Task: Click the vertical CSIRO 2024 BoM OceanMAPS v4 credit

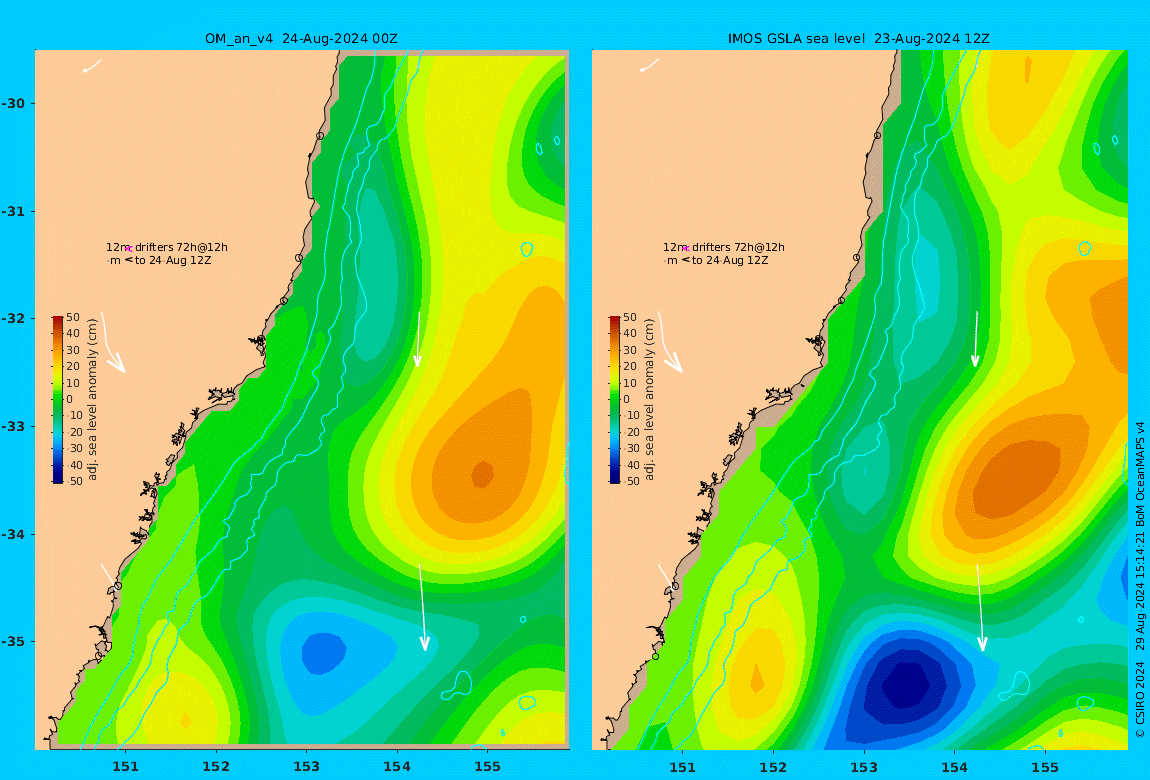Action: click(x=1140, y=579)
